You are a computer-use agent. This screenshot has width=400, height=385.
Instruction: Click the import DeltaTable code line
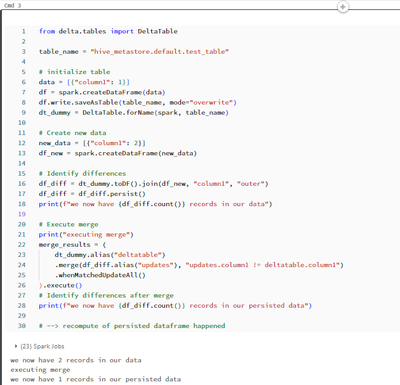pos(108,31)
